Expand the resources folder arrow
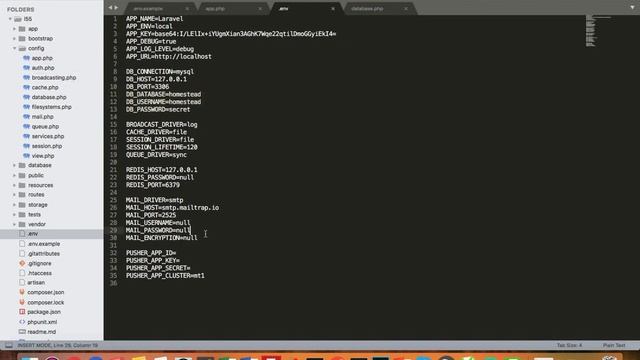This screenshot has height=360, width=640. click(x=14, y=185)
